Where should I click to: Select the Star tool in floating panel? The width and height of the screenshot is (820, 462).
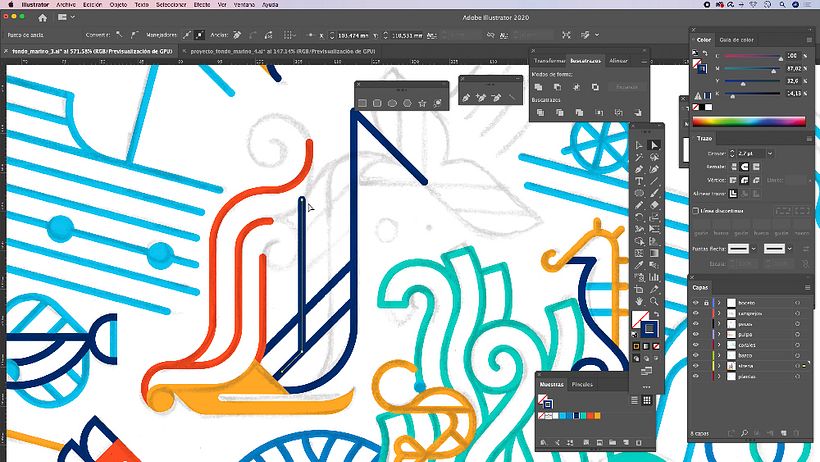click(x=422, y=103)
